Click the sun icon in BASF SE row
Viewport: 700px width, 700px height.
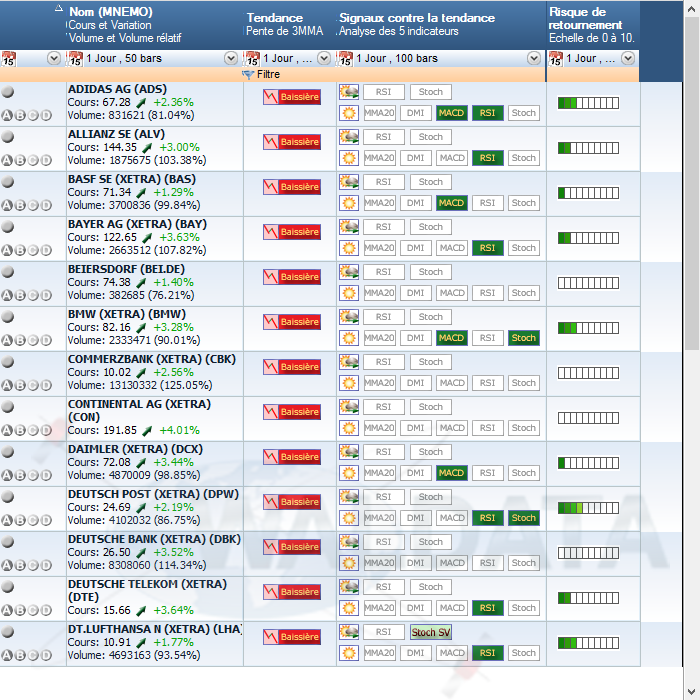click(349, 203)
